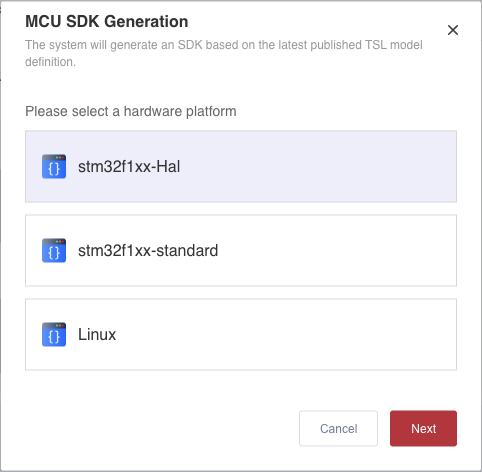The image size is (482, 472).
Task: Close the MCU SDK Generation dialog
Action: click(453, 30)
